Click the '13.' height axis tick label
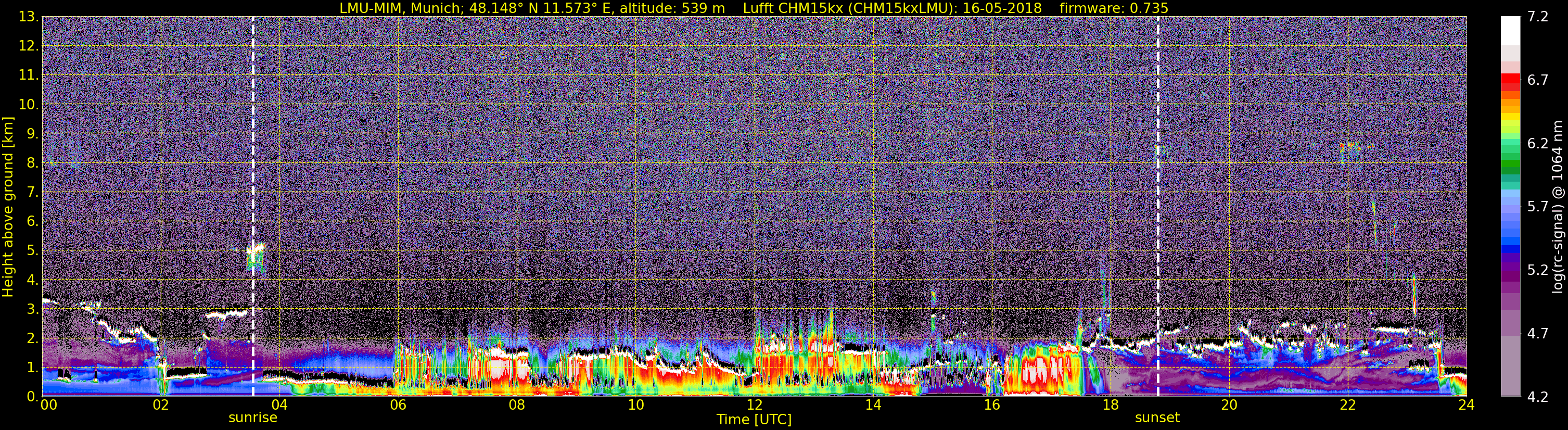This screenshot has width=1568, height=430. [x=28, y=17]
